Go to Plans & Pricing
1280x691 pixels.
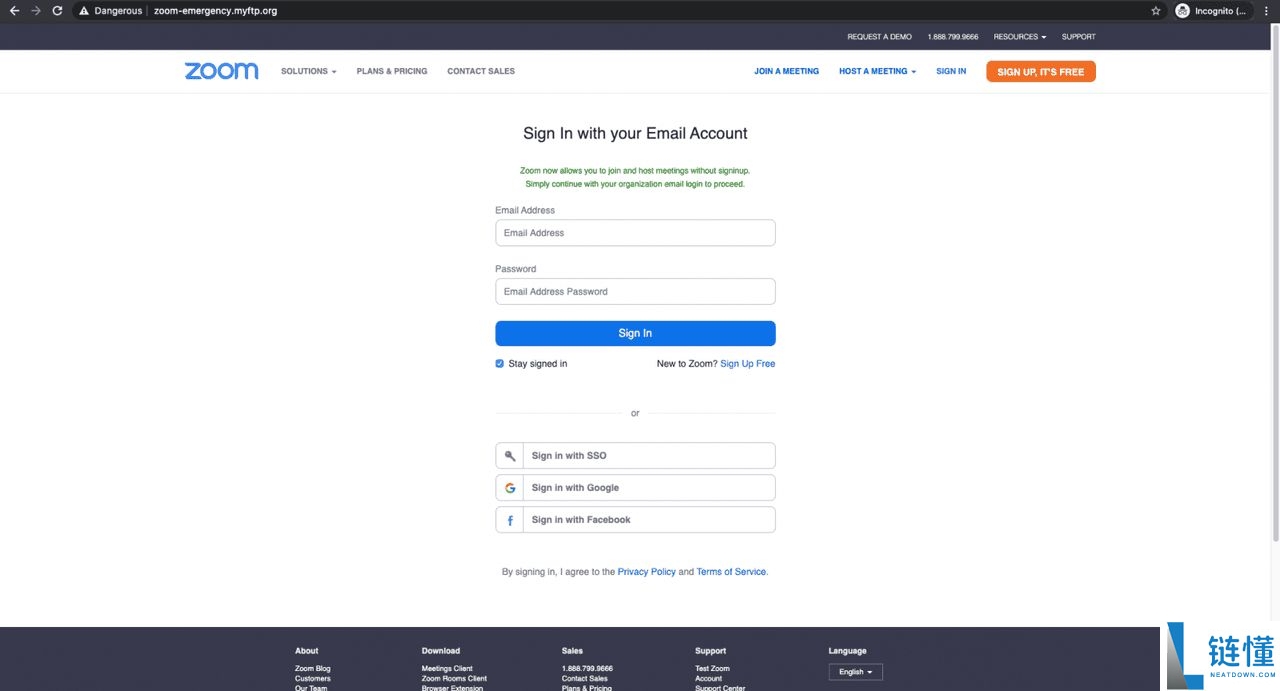(391, 71)
